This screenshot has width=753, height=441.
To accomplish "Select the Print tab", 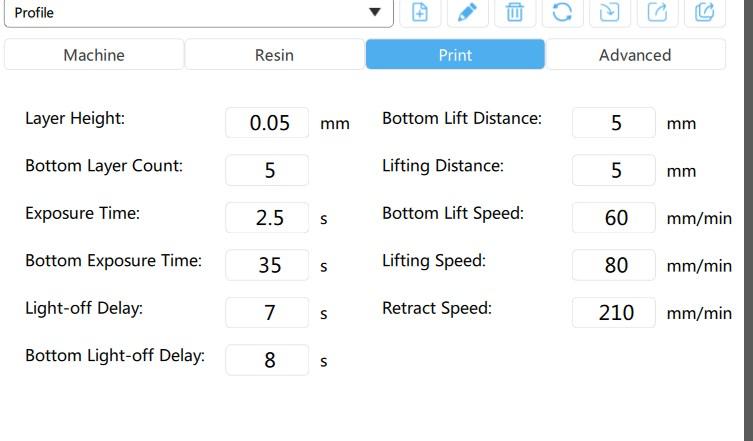I will pyautogui.click(x=455, y=54).
